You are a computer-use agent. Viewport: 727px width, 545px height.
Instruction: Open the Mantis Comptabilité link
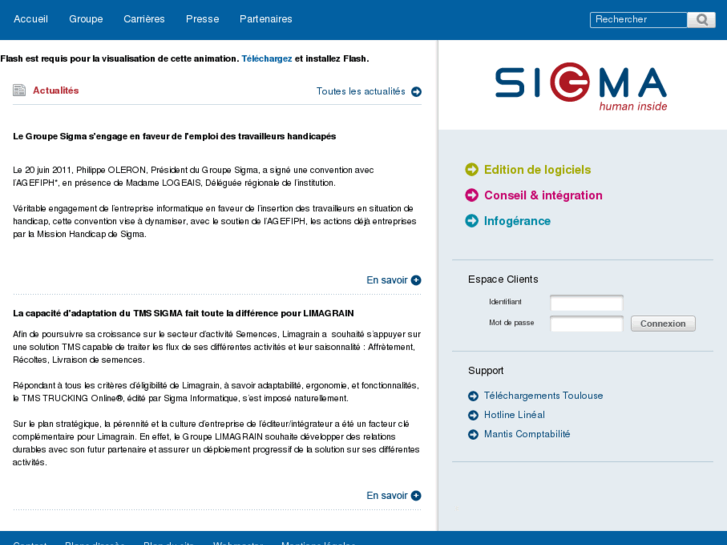click(x=527, y=434)
